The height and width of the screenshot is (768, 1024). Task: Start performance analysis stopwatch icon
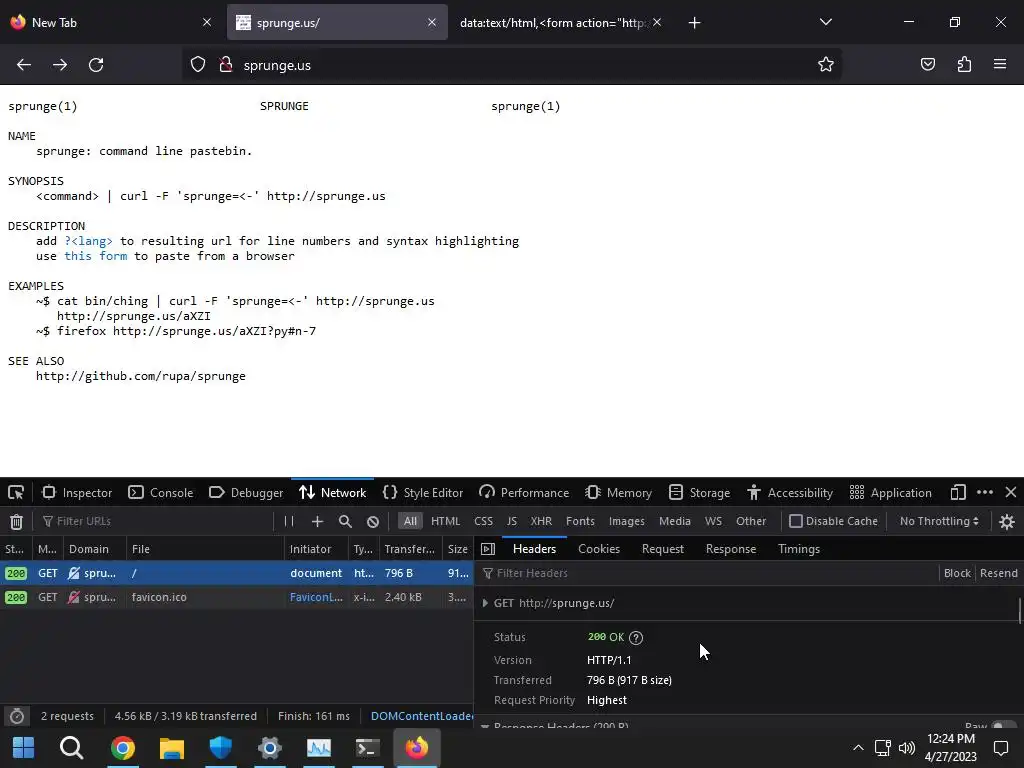pyautogui.click(x=17, y=716)
